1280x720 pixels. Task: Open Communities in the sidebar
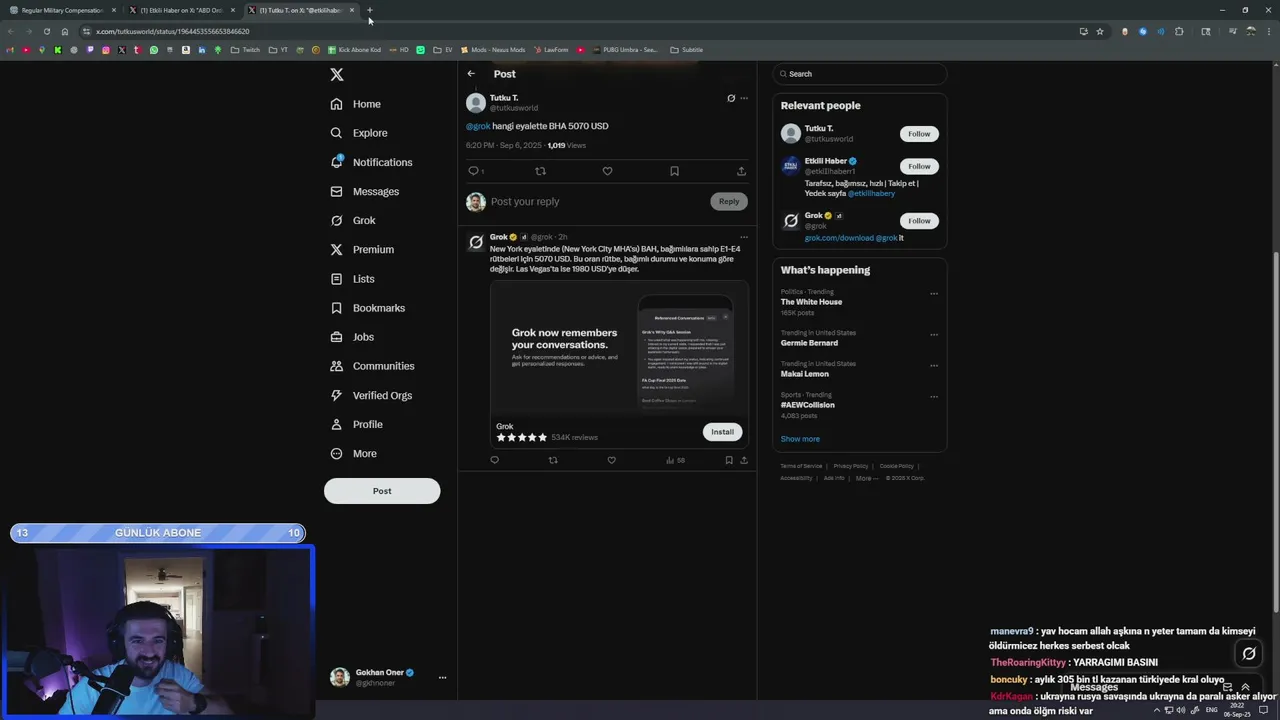tap(372, 366)
